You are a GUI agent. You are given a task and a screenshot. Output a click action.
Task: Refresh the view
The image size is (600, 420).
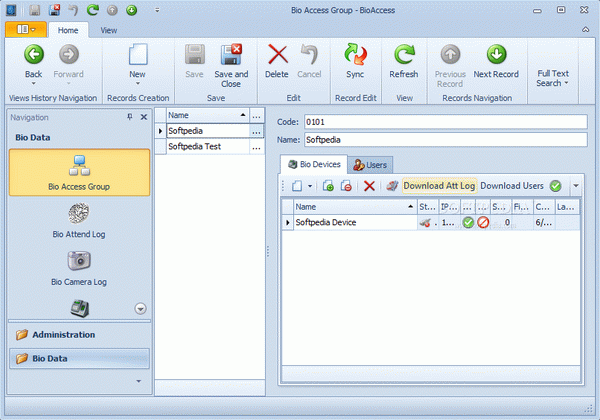point(404,61)
